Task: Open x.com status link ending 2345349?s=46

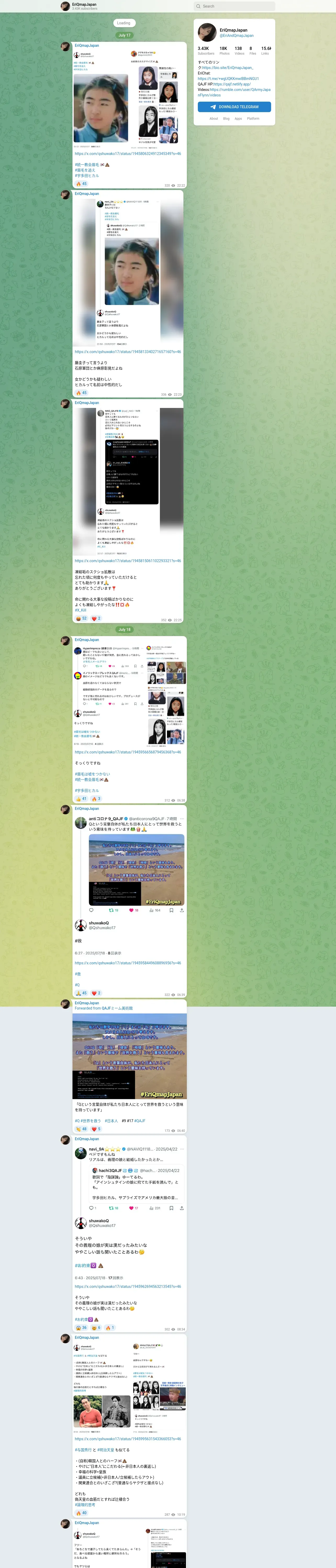Action: (128, 153)
